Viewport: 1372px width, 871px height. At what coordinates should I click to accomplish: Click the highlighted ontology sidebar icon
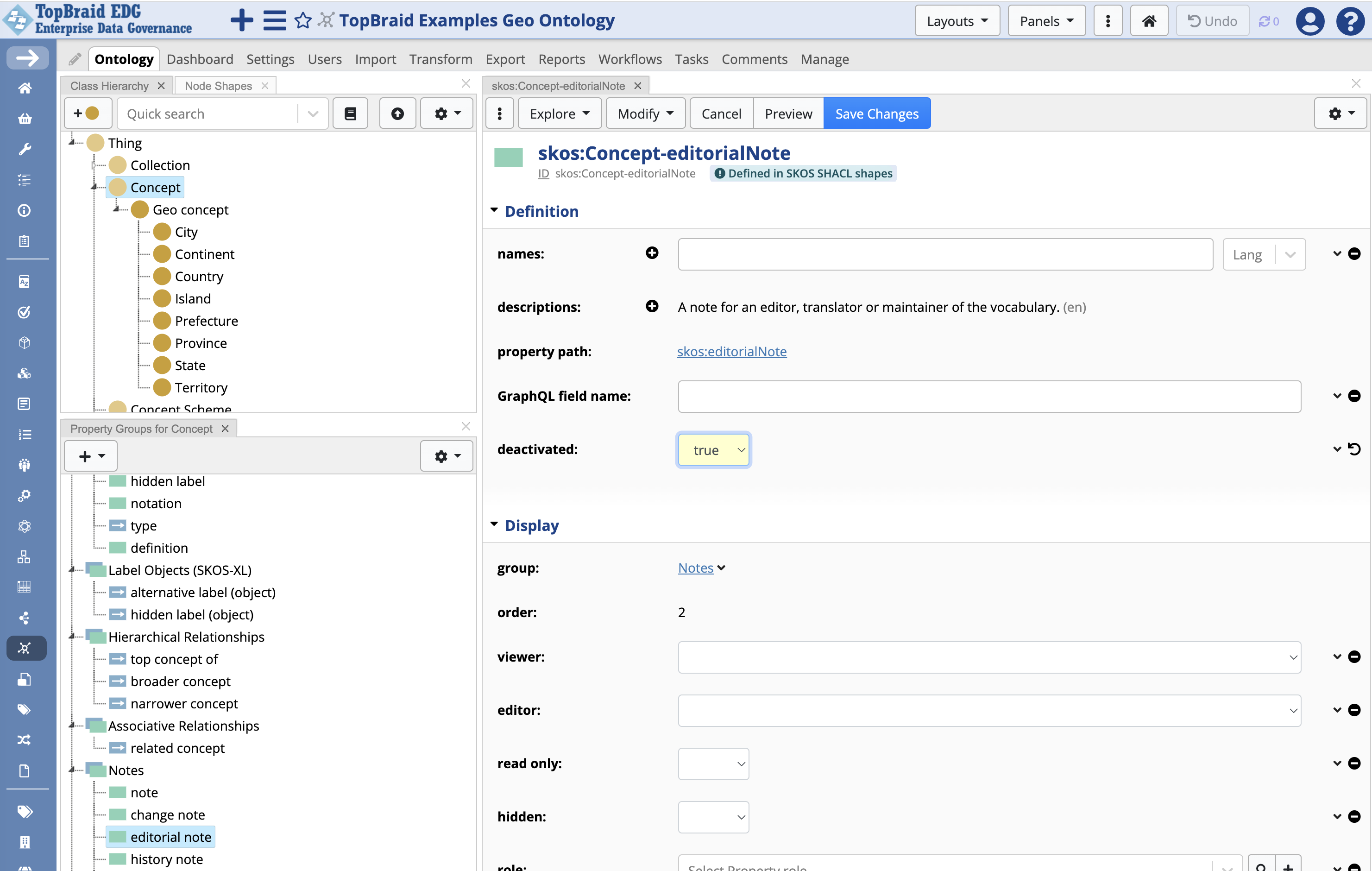26,648
